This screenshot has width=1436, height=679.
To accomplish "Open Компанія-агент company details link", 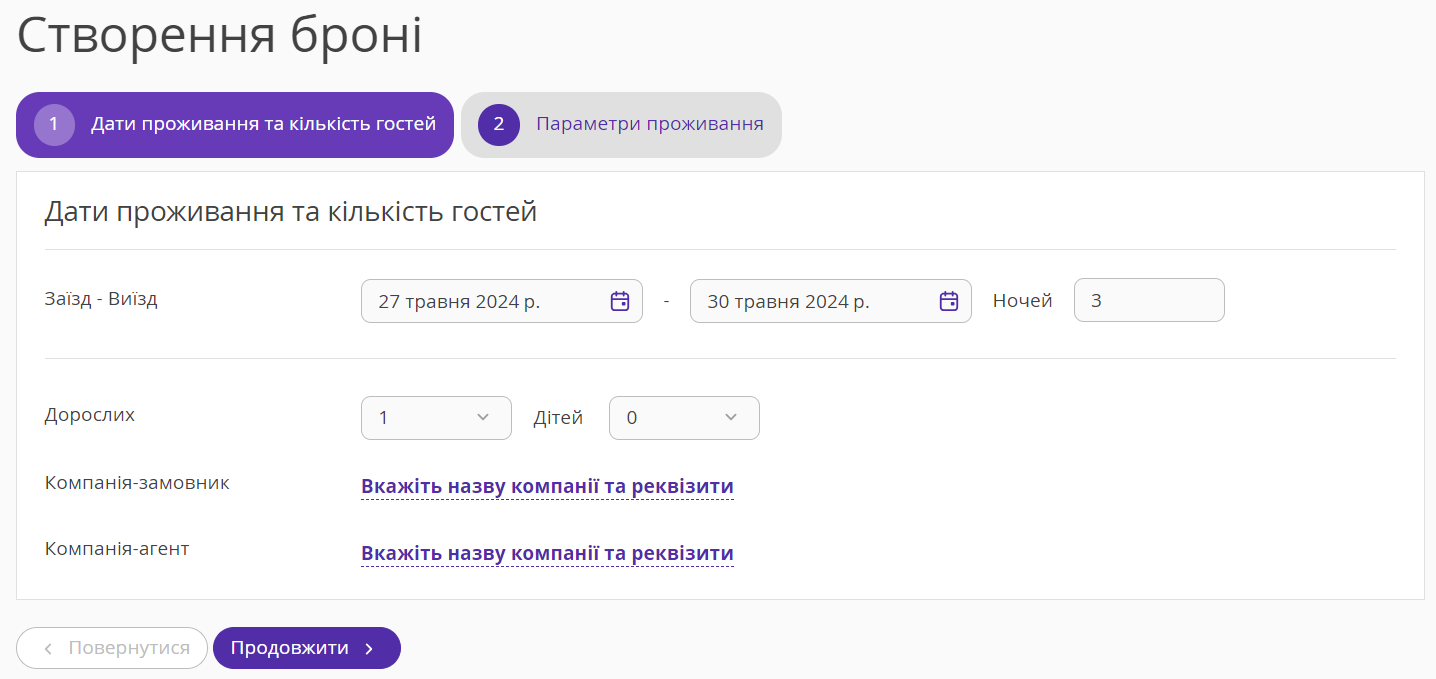I will 547,554.
